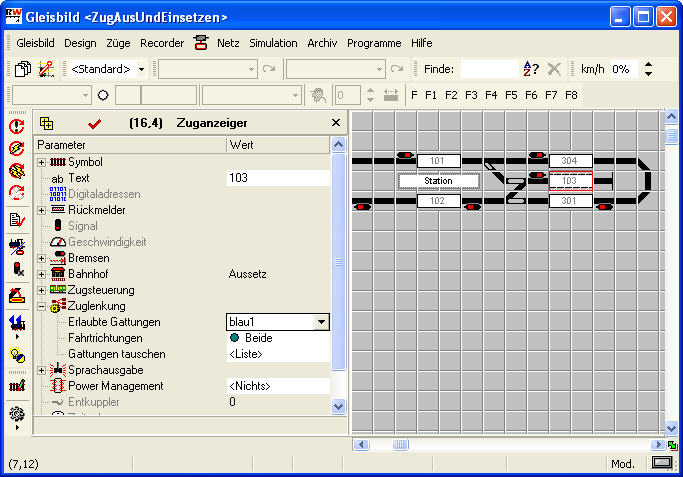Toggle function F2
The image size is (683, 477).
pyautogui.click(x=451, y=95)
